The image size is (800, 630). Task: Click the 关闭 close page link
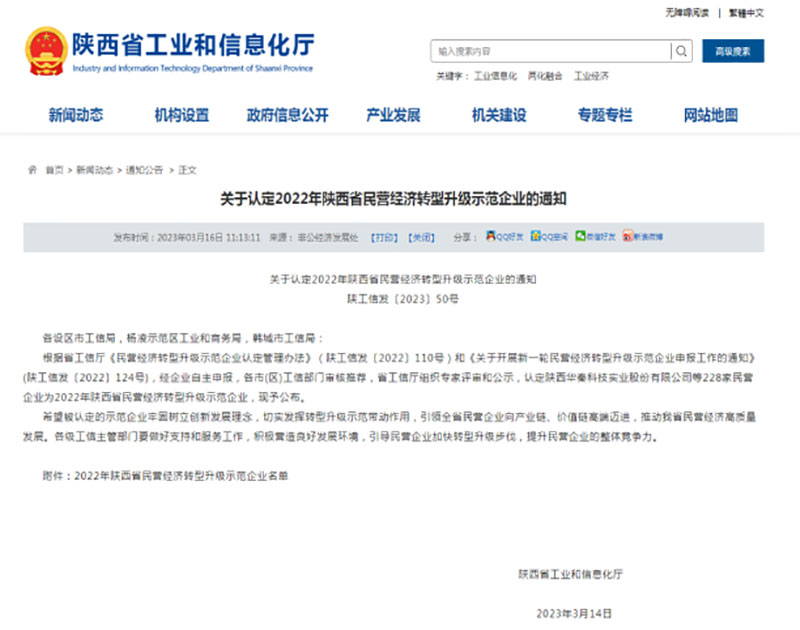point(421,237)
